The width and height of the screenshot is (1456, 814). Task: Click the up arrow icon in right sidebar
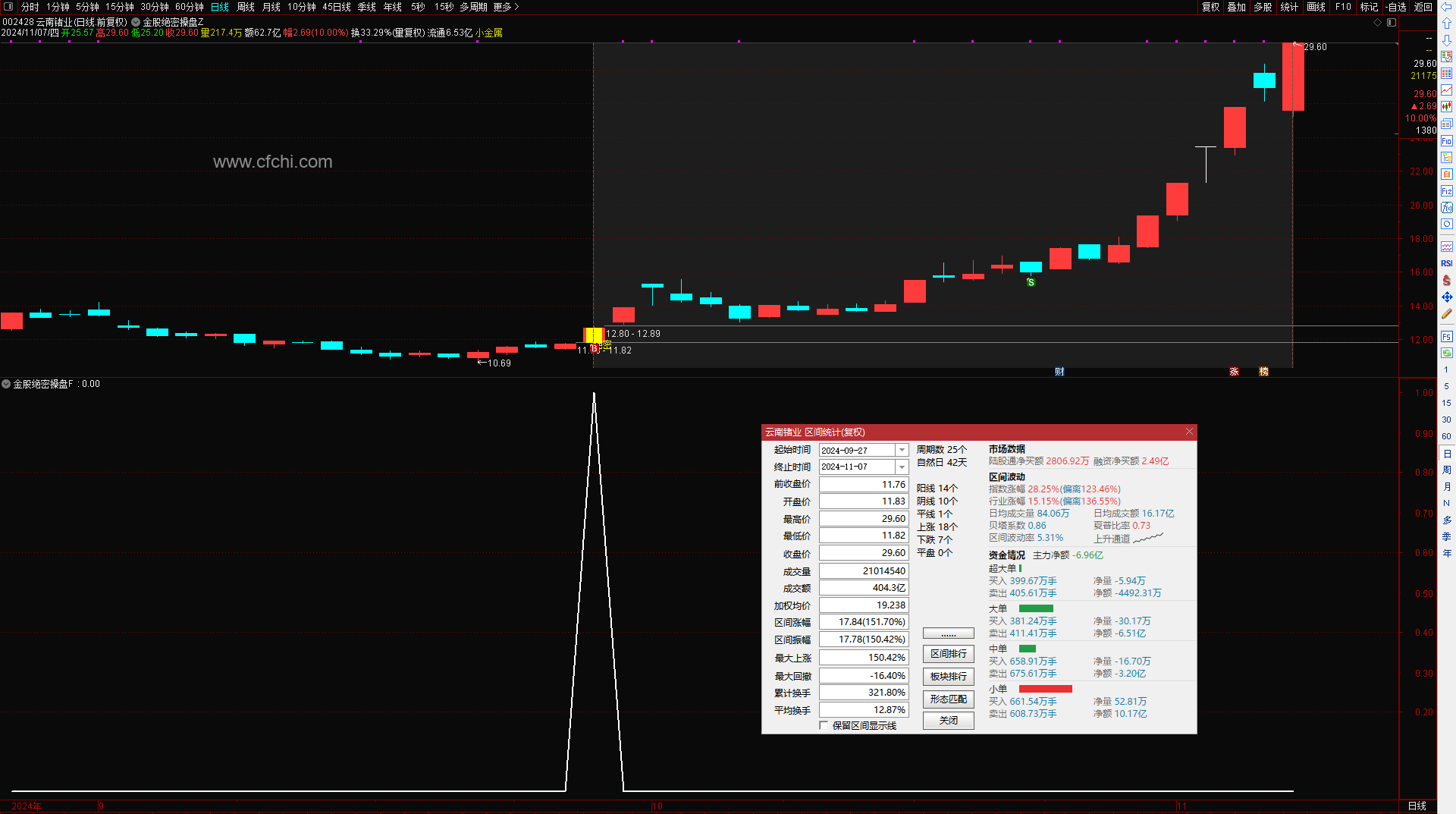click(1447, 24)
